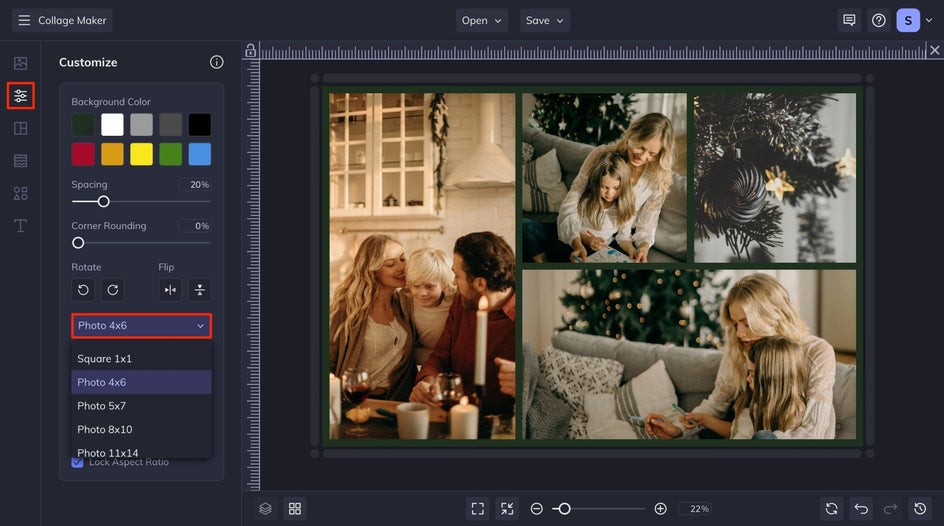Screen dimensions: 944x526
Task: Rotate collage counterclockwise
Action: pyautogui.click(x=83, y=290)
